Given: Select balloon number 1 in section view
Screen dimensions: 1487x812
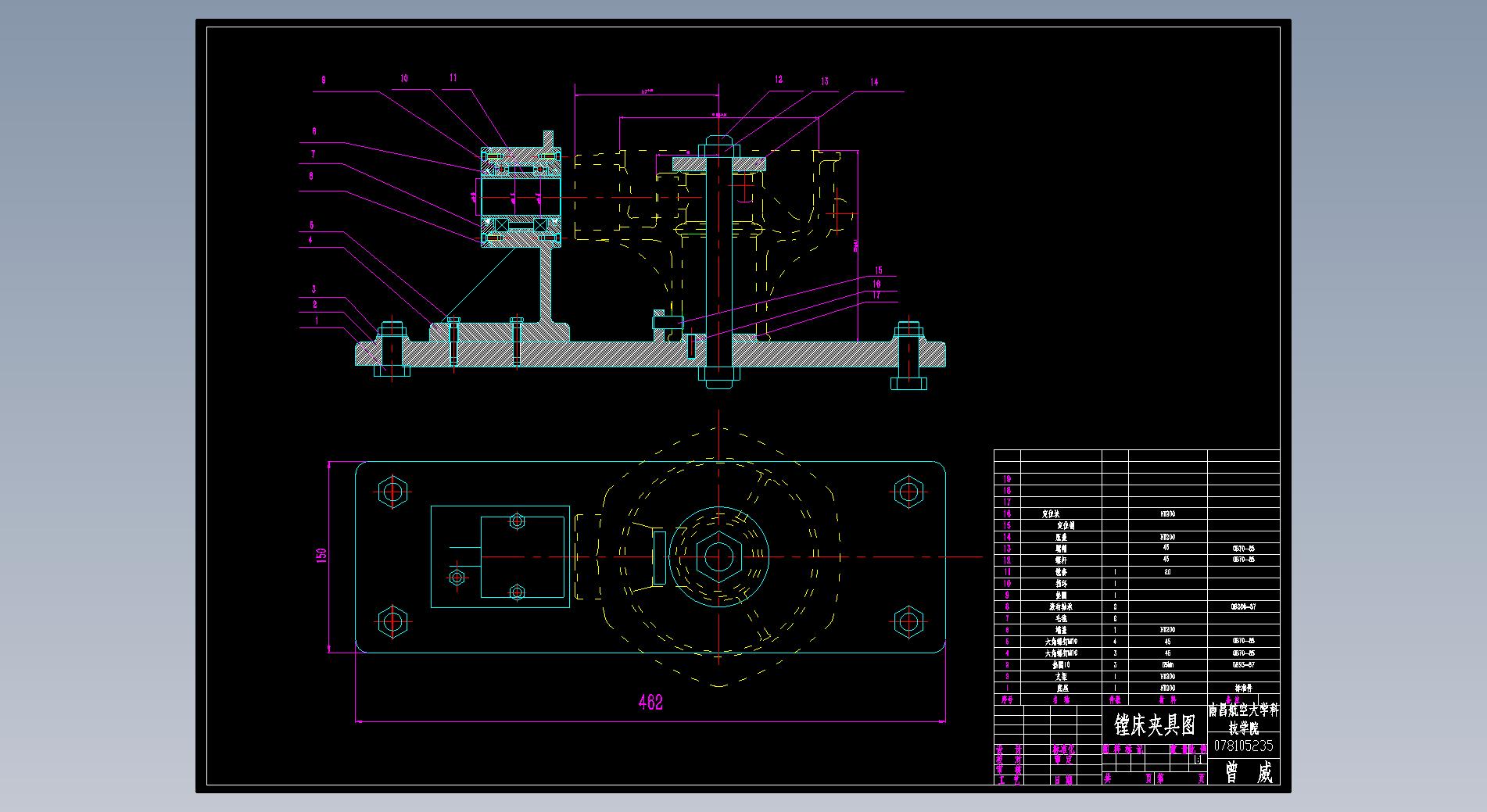Looking at the screenshot, I should (316, 320).
